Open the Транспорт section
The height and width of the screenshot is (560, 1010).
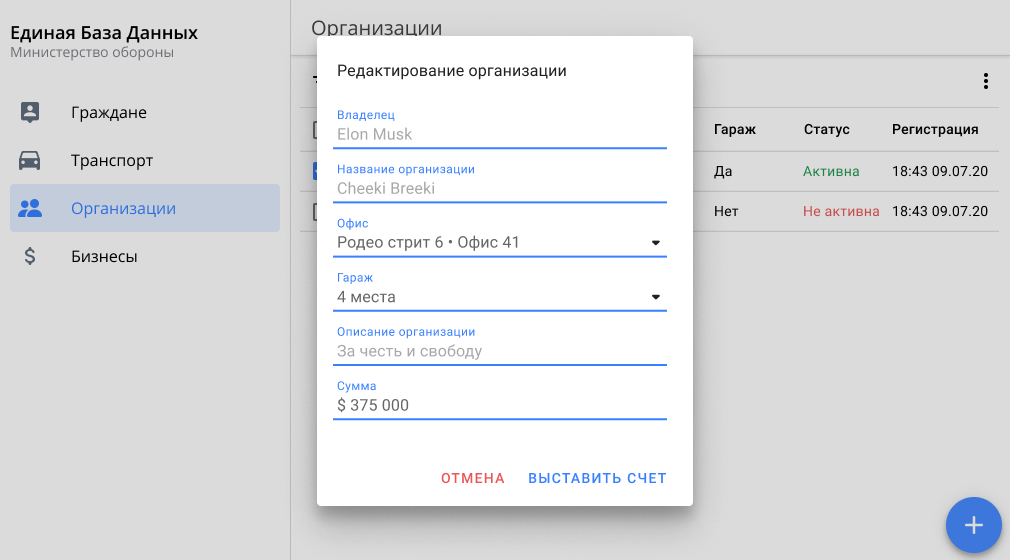[x=111, y=161]
